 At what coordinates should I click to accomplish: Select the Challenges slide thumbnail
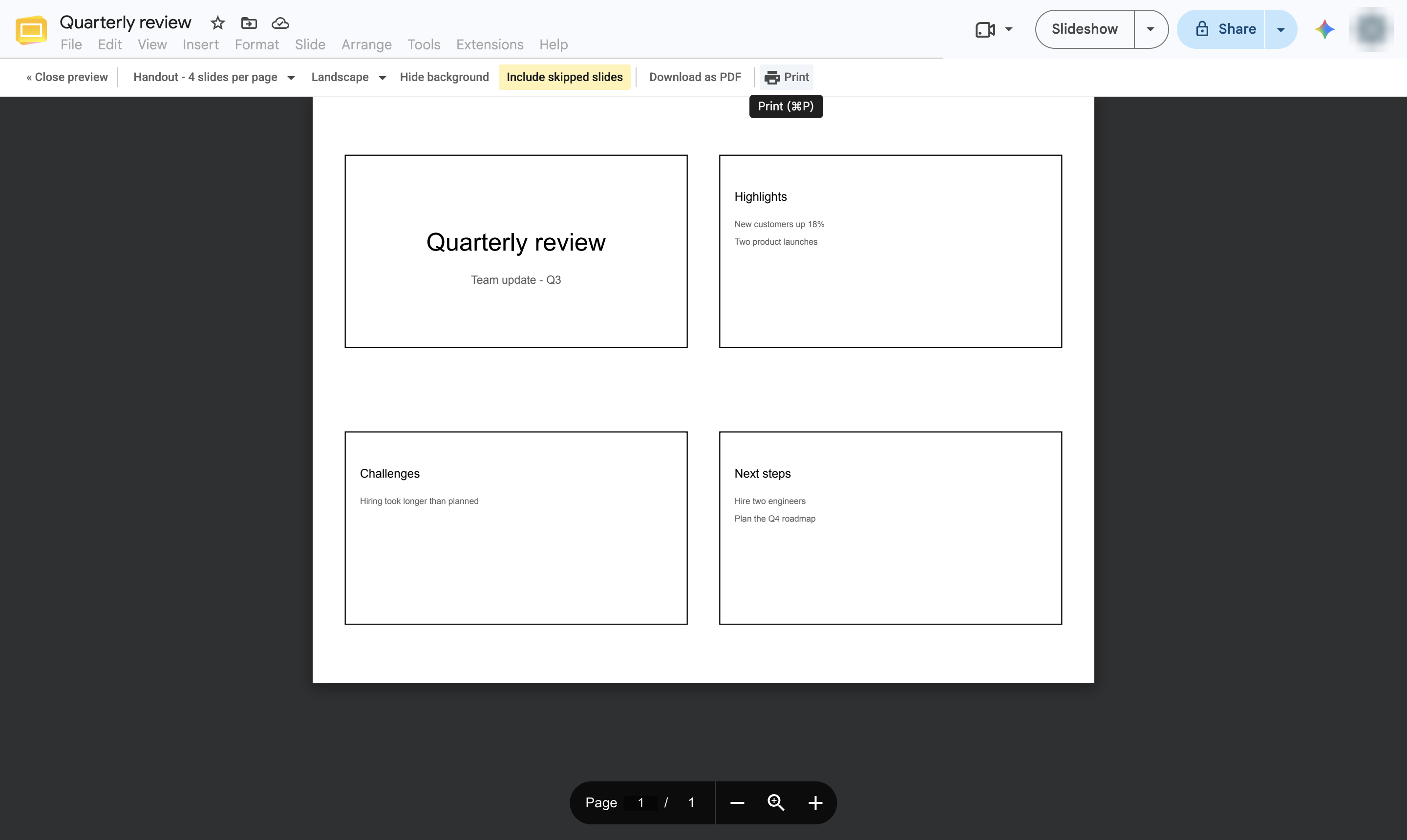click(516, 528)
